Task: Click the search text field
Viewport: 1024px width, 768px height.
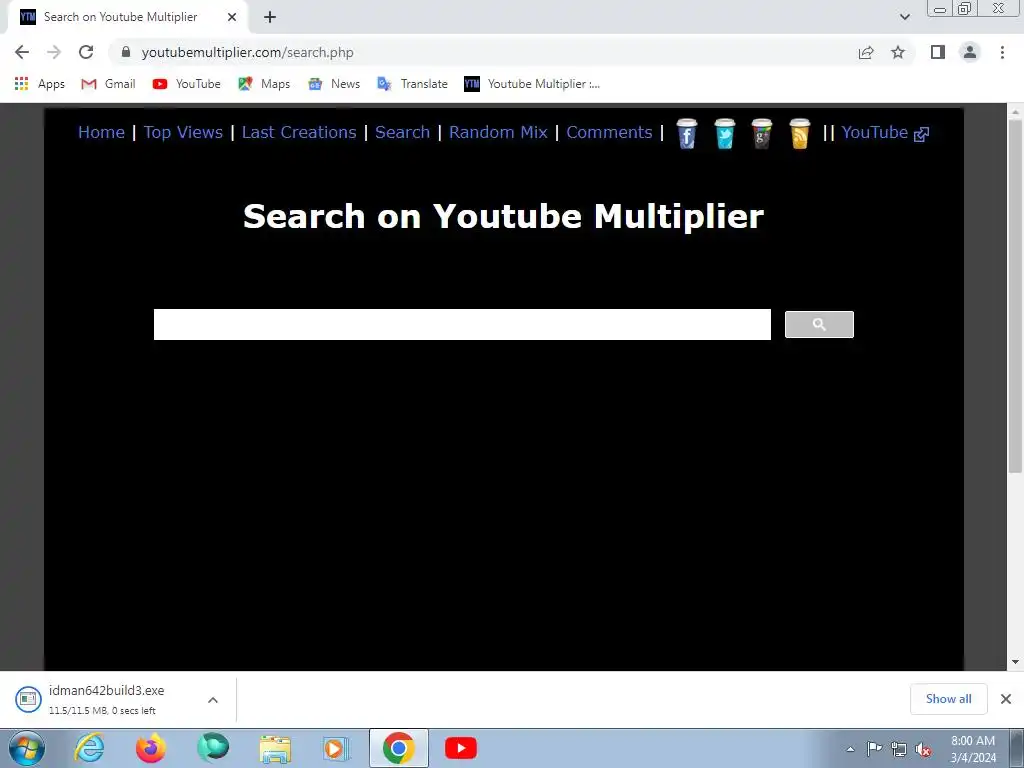Action: click(x=462, y=325)
